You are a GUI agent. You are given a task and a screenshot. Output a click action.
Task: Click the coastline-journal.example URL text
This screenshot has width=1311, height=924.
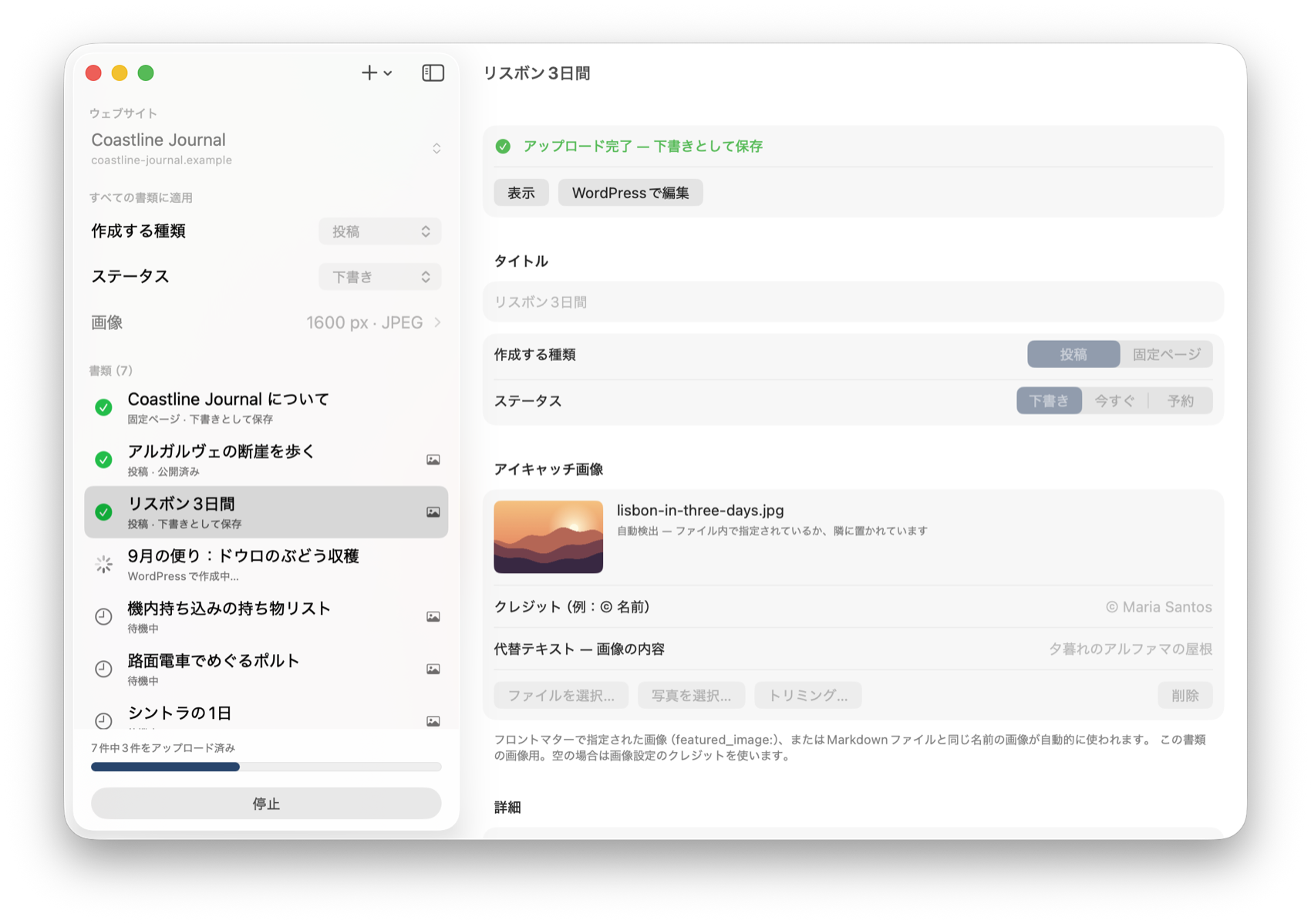[161, 160]
